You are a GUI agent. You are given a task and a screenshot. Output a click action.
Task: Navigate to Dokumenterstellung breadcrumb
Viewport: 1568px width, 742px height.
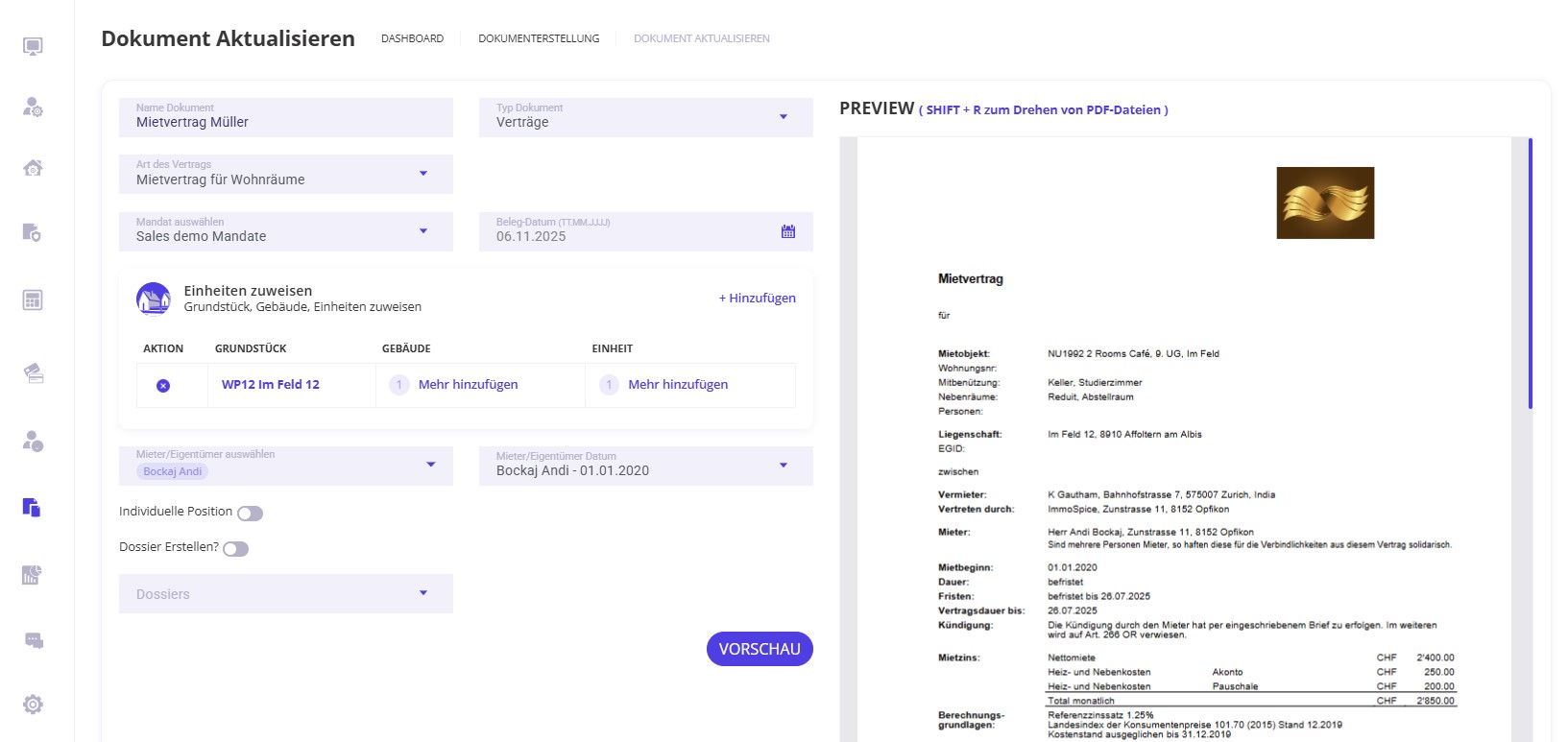pos(539,38)
